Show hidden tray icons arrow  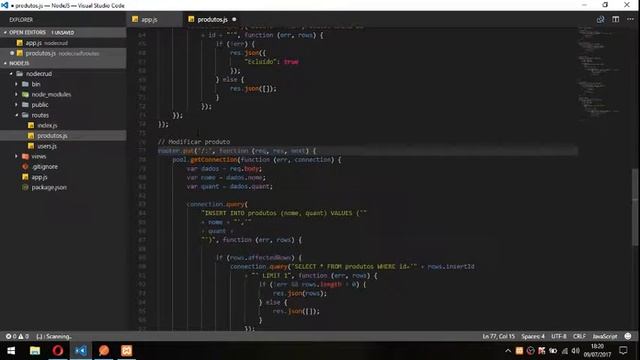pos(508,351)
